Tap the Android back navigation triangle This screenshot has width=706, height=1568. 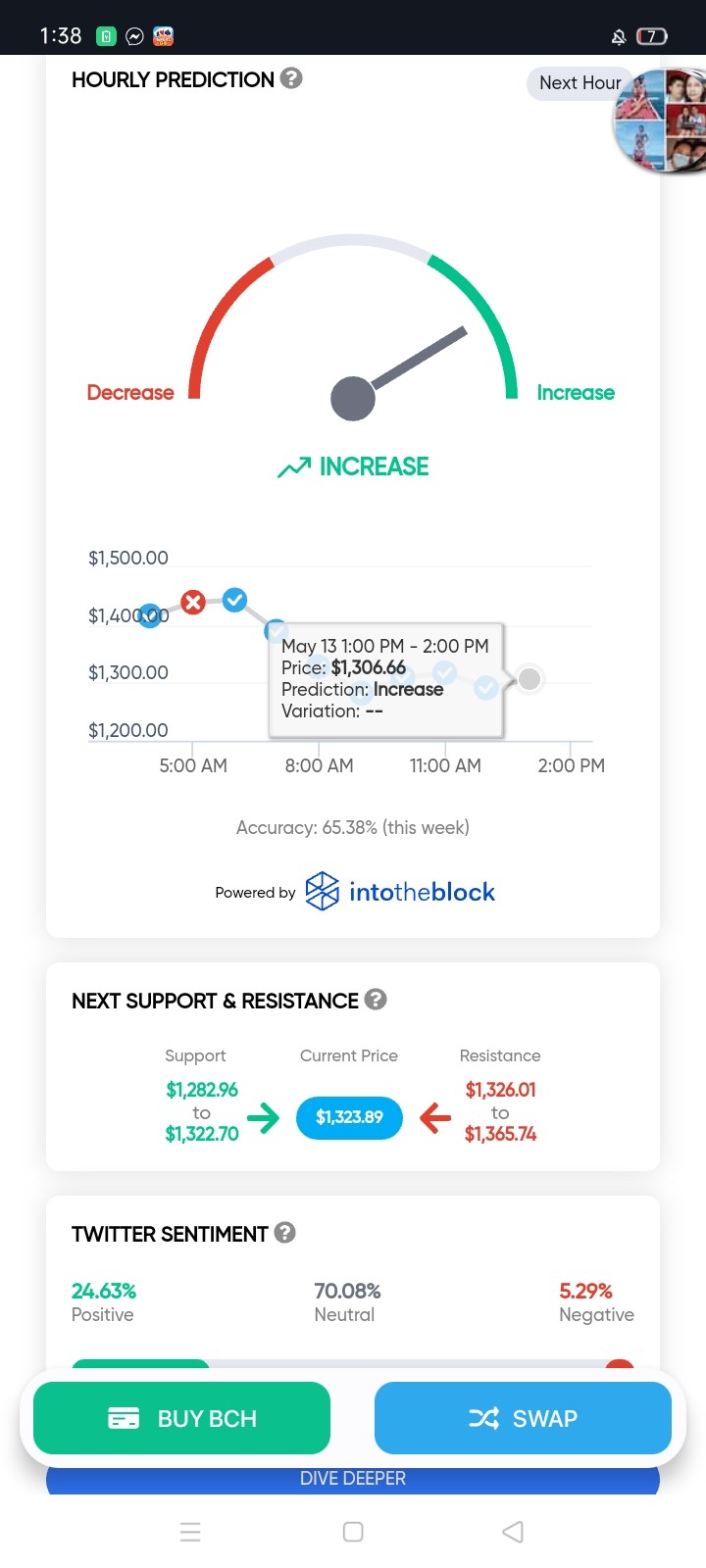click(513, 1532)
